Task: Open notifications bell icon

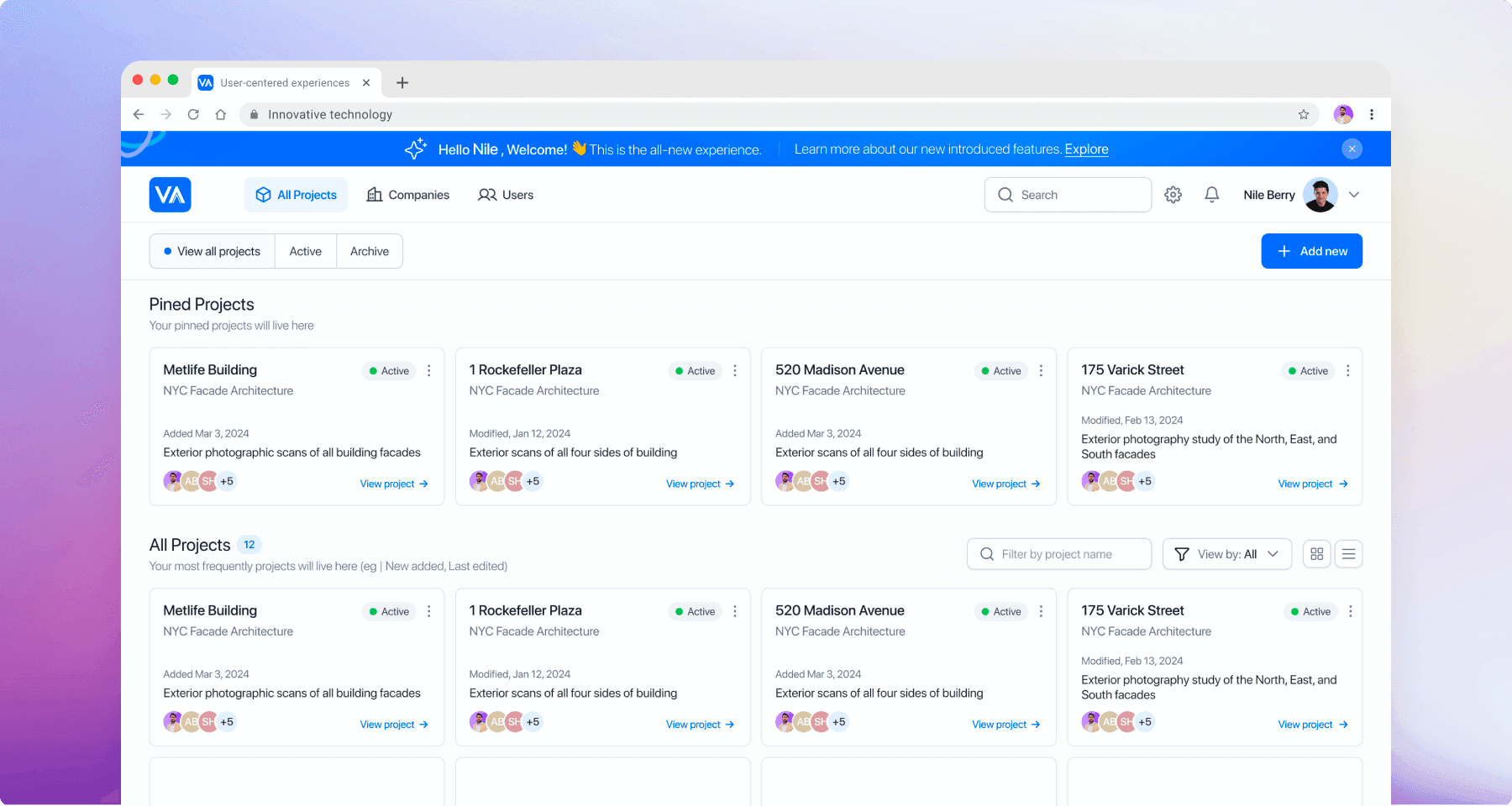Action: tap(1212, 195)
